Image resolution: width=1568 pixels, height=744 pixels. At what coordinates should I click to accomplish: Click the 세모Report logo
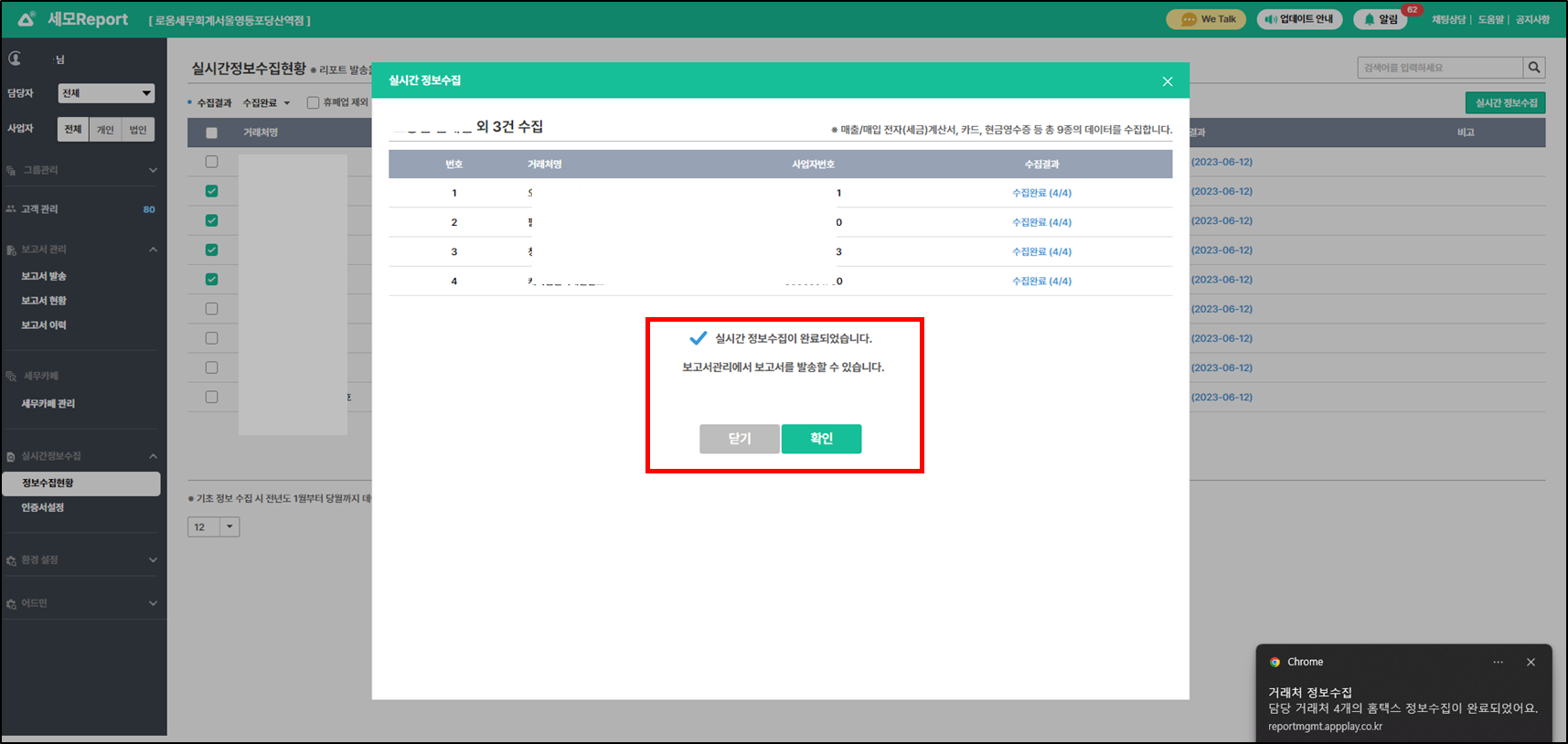click(74, 19)
